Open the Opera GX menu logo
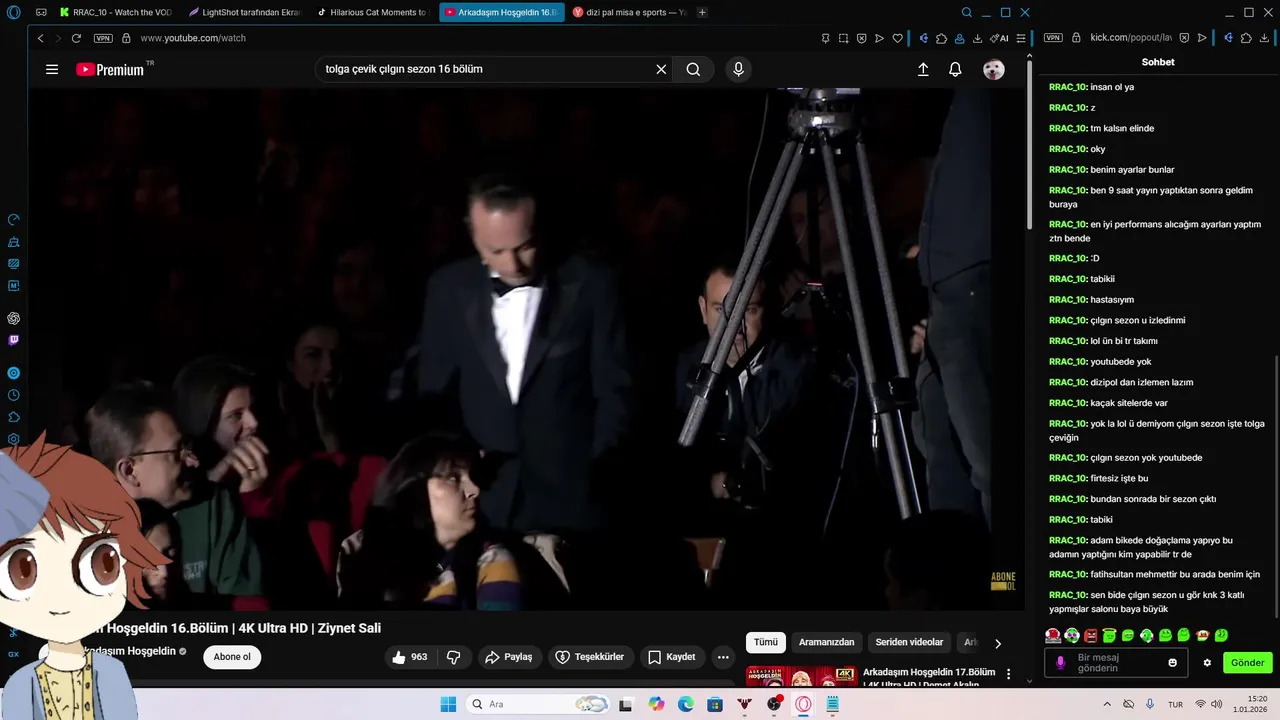This screenshot has width=1280, height=720. coord(13,12)
